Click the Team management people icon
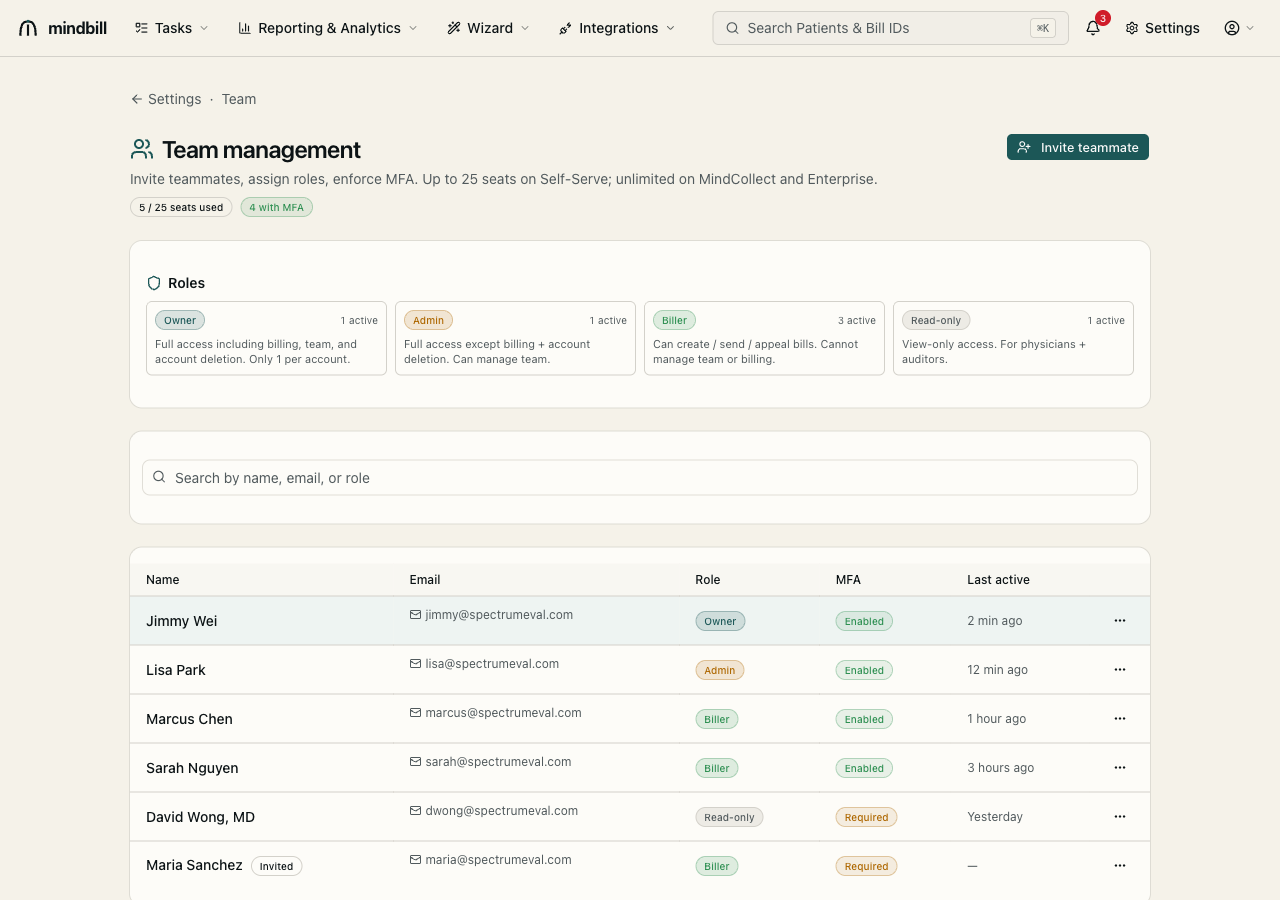The height and width of the screenshot is (900, 1280). 142,150
